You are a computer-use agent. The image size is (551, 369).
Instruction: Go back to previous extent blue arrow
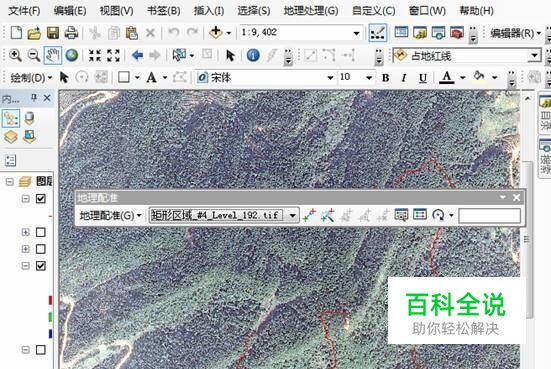tap(137, 55)
